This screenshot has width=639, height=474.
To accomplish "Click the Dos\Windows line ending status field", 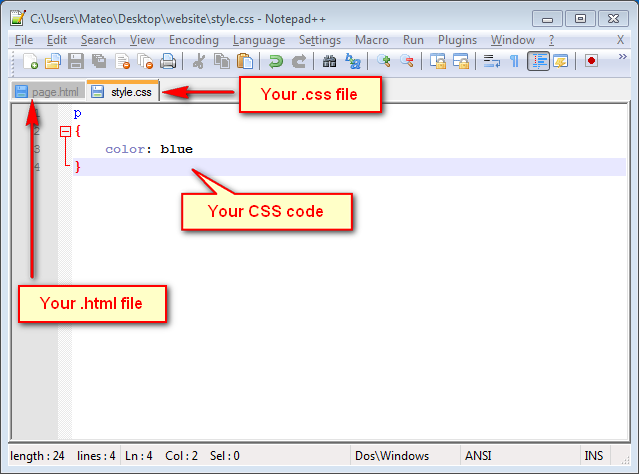I will pos(392,456).
